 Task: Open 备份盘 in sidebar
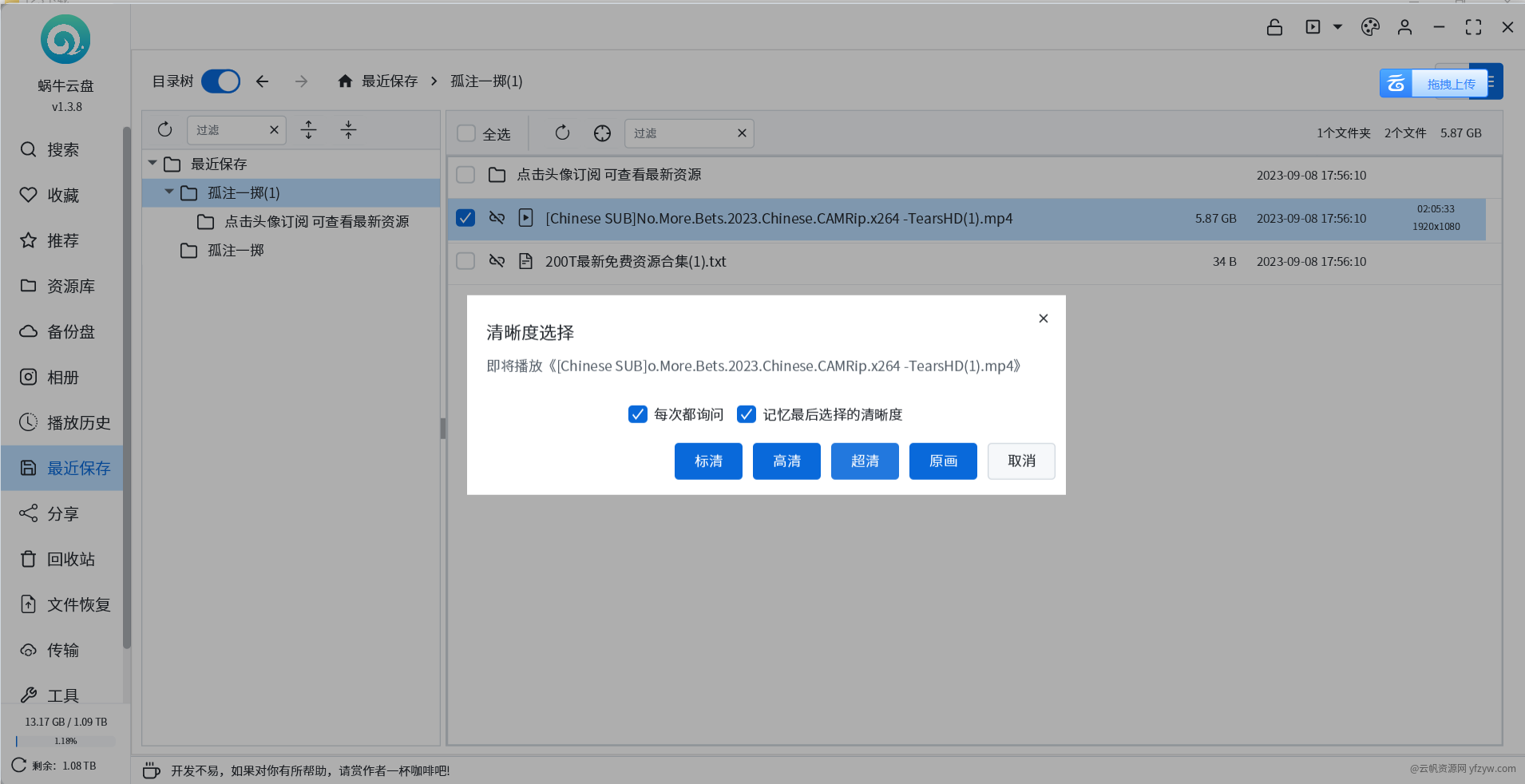tap(62, 331)
